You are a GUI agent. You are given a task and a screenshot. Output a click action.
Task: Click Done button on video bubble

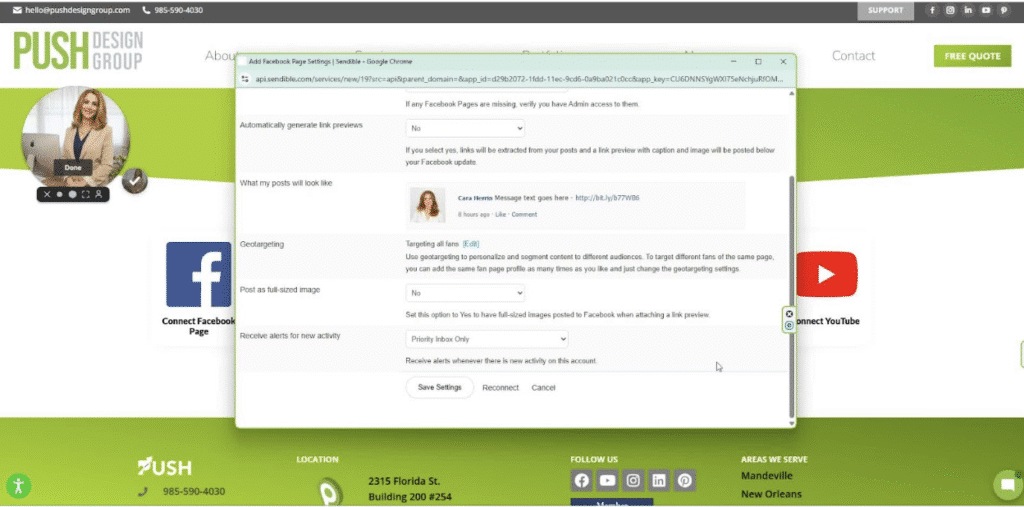point(73,167)
